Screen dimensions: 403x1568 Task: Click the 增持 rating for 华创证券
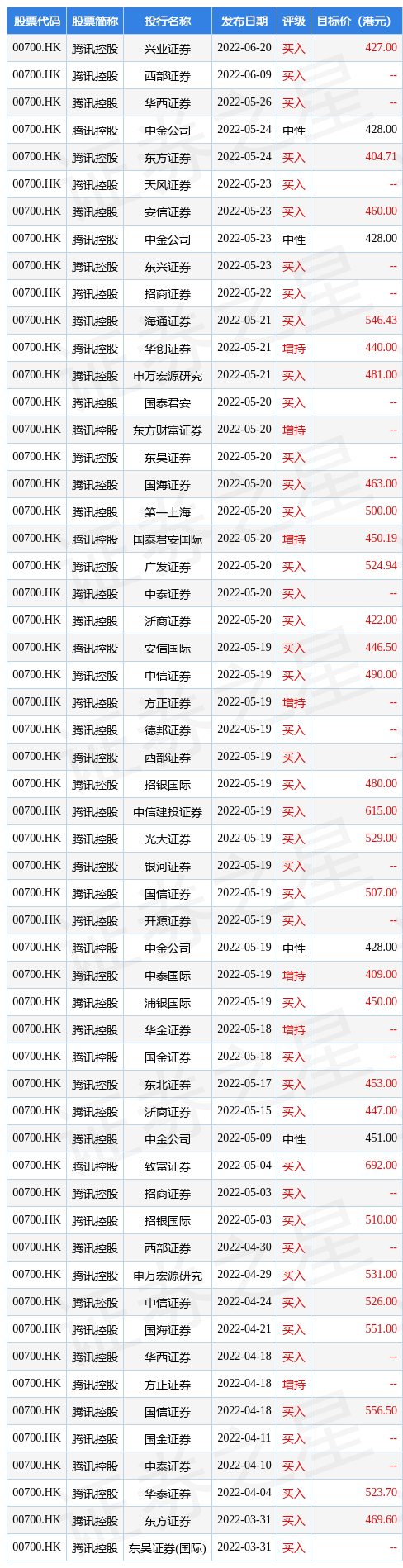[x=294, y=349]
